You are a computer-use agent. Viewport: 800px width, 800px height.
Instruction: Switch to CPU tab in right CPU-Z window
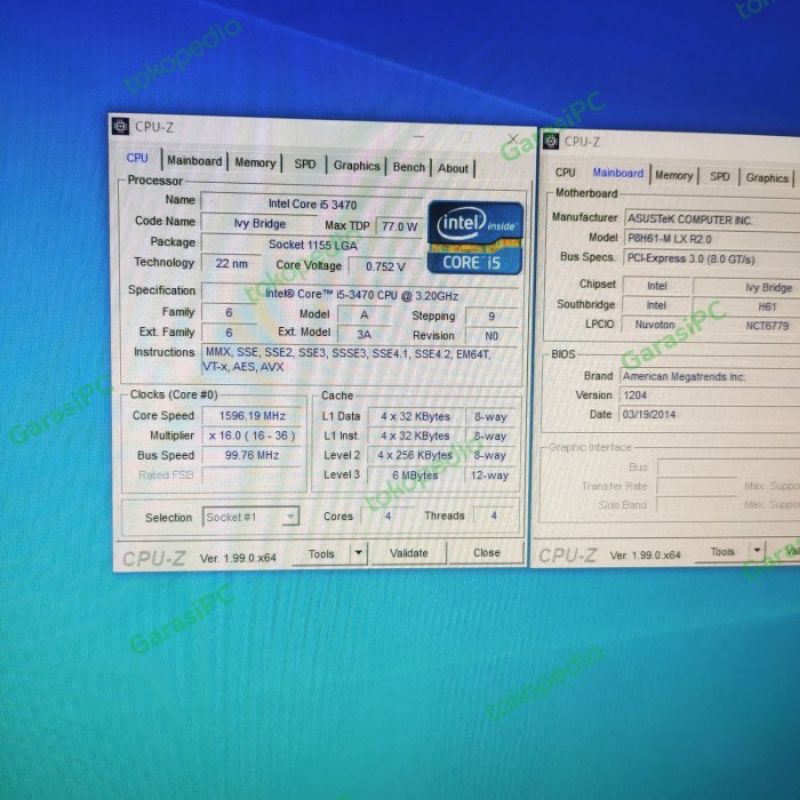[565, 172]
